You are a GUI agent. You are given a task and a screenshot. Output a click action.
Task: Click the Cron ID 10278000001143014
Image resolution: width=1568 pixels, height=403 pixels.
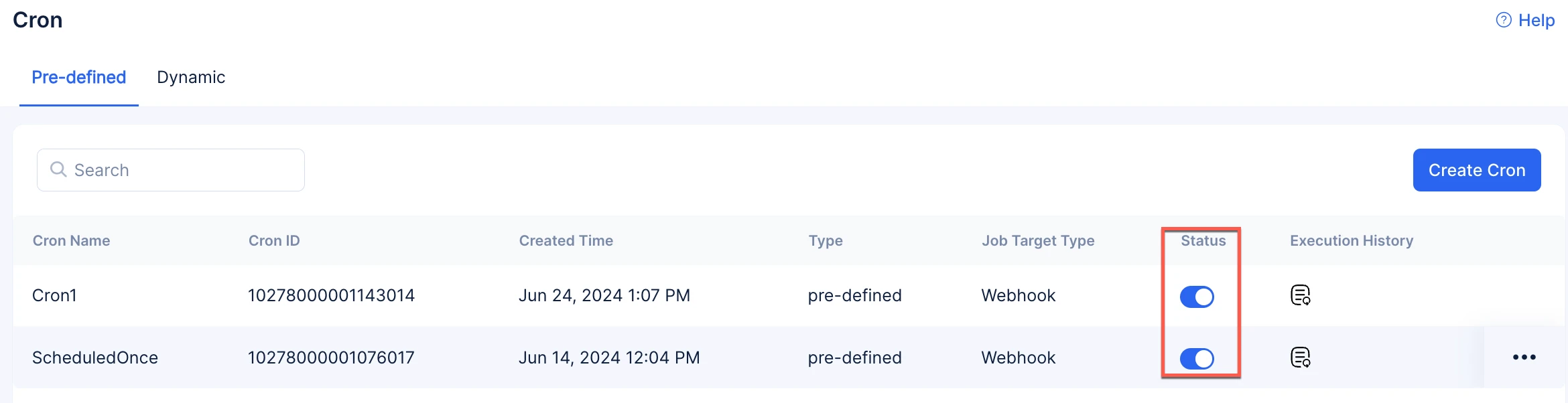[x=331, y=295]
